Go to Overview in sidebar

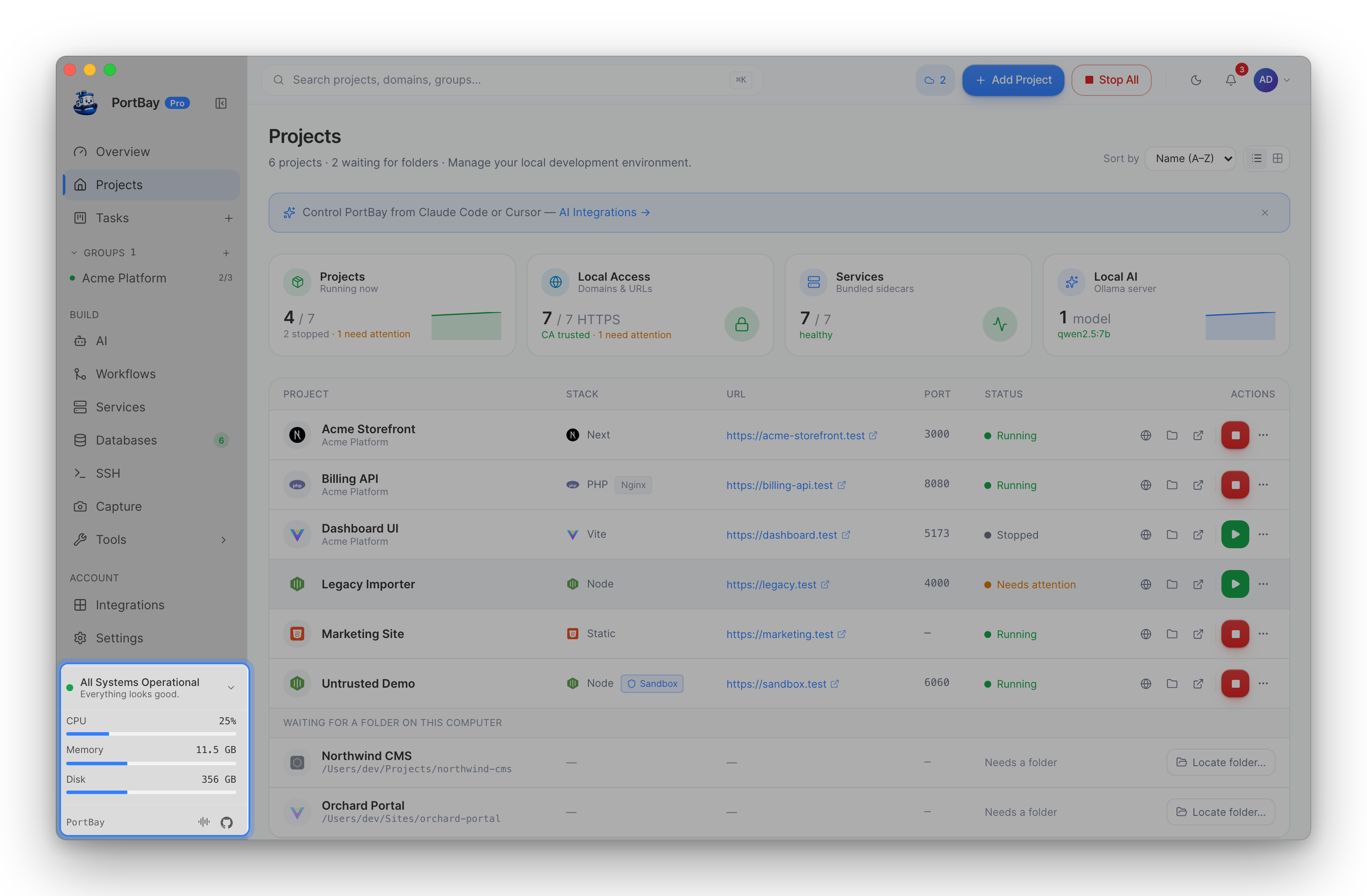pos(151,152)
